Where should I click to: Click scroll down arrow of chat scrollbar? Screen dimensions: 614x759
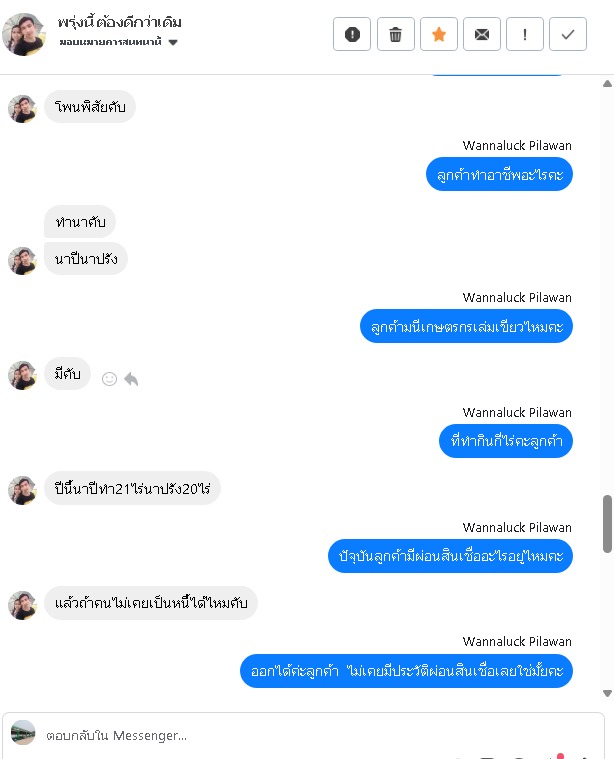coord(607,693)
